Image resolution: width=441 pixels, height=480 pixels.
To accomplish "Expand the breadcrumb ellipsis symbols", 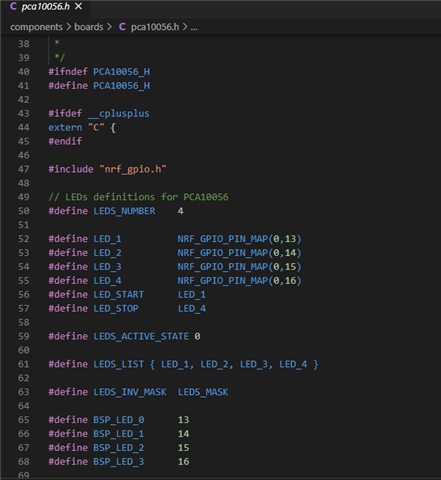I will click(194, 27).
